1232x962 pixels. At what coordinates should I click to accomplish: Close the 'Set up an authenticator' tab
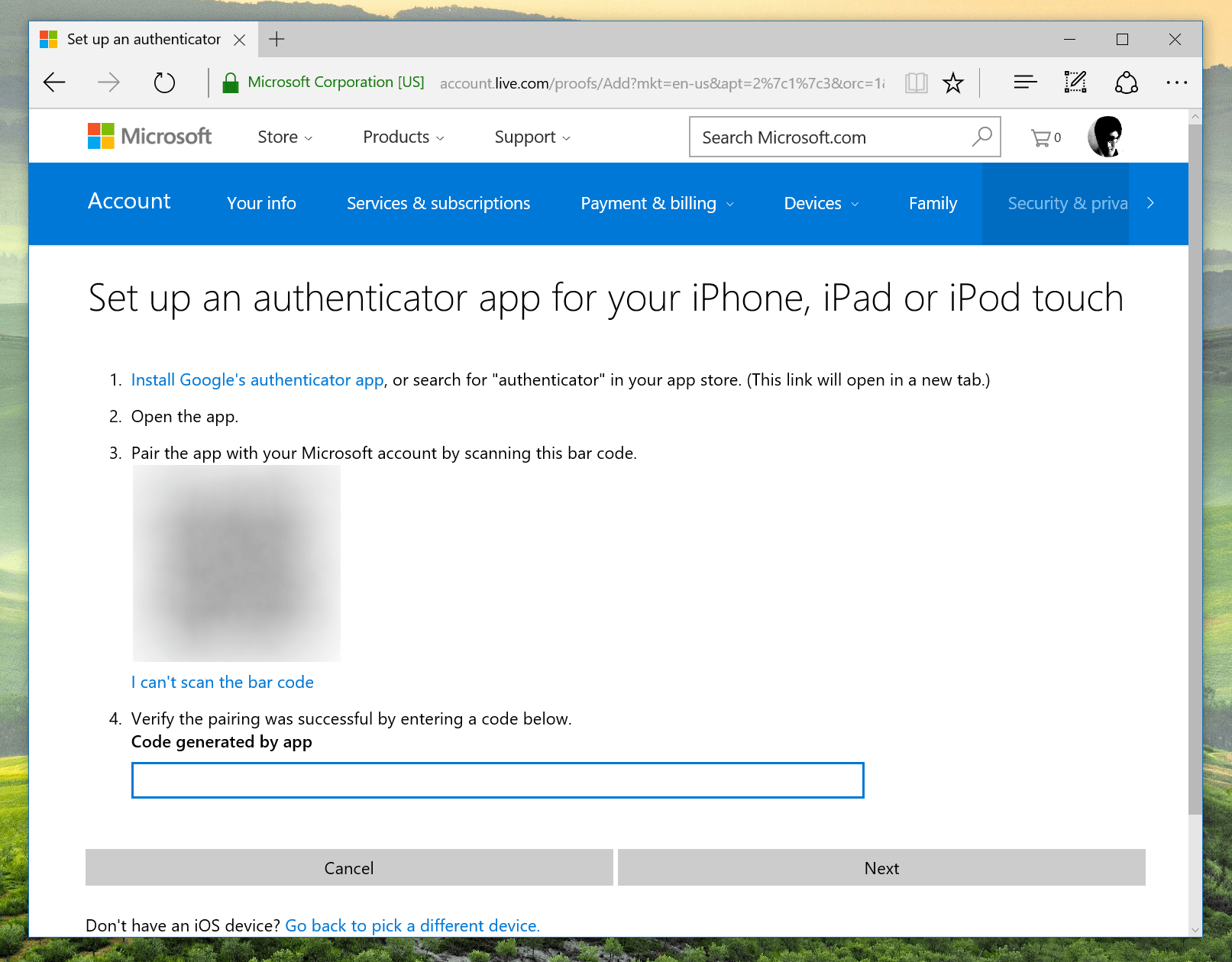(239, 40)
